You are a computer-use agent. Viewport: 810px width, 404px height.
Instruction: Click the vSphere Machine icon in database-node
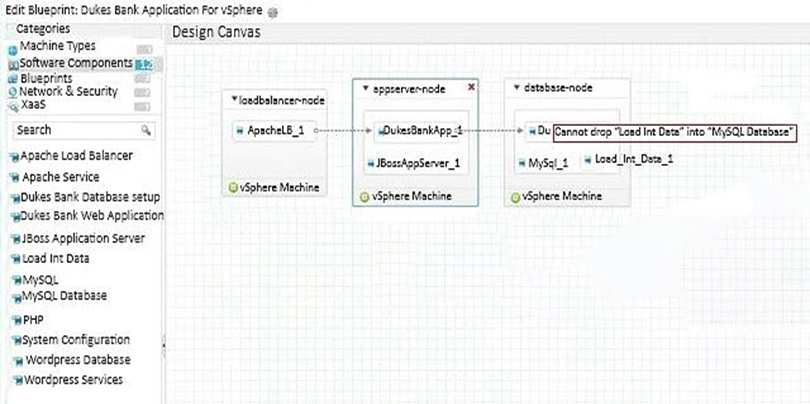point(514,196)
